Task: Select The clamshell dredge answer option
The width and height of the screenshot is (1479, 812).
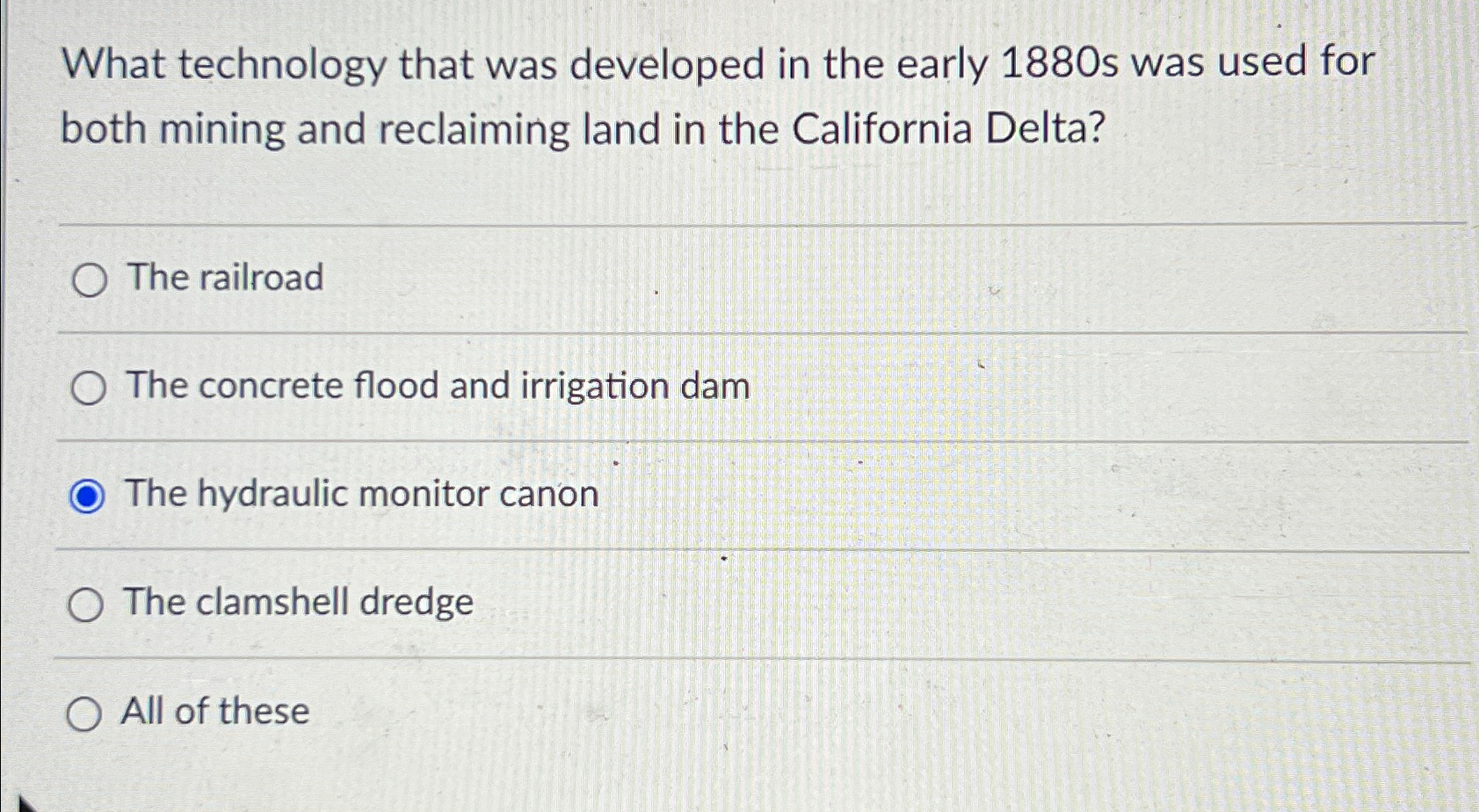Action: coord(88,603)
